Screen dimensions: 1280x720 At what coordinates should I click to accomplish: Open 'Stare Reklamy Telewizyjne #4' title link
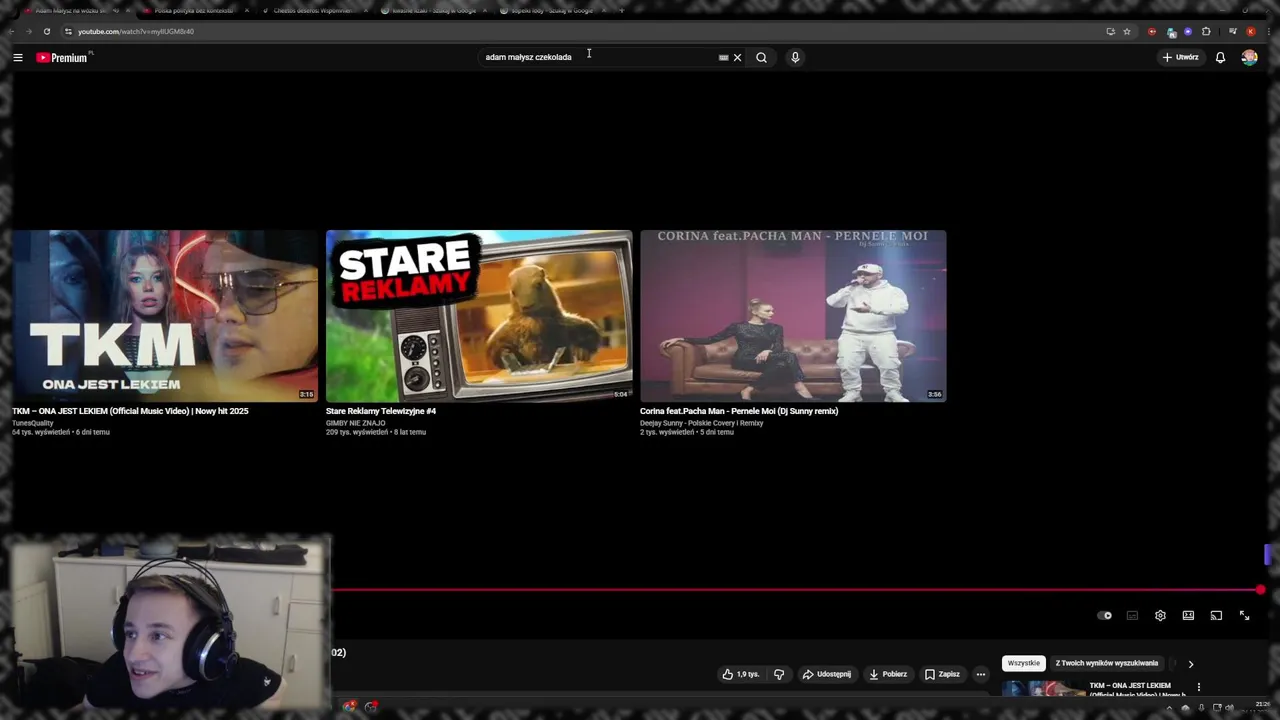[381, 411]
